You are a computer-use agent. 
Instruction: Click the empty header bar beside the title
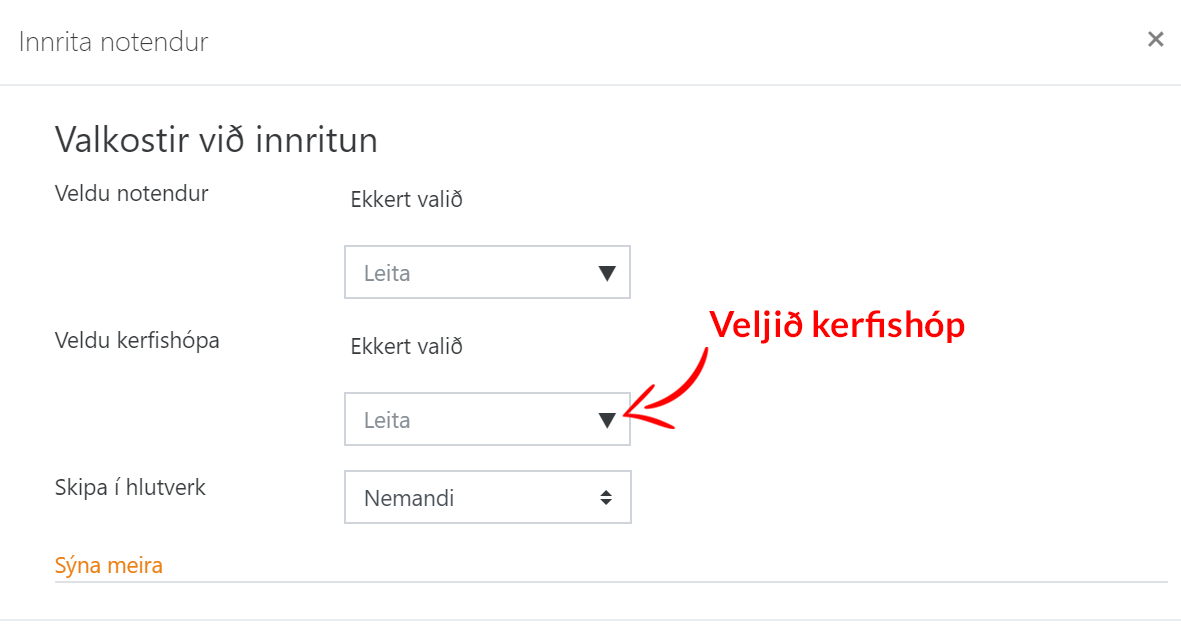(x=650, y=42)
